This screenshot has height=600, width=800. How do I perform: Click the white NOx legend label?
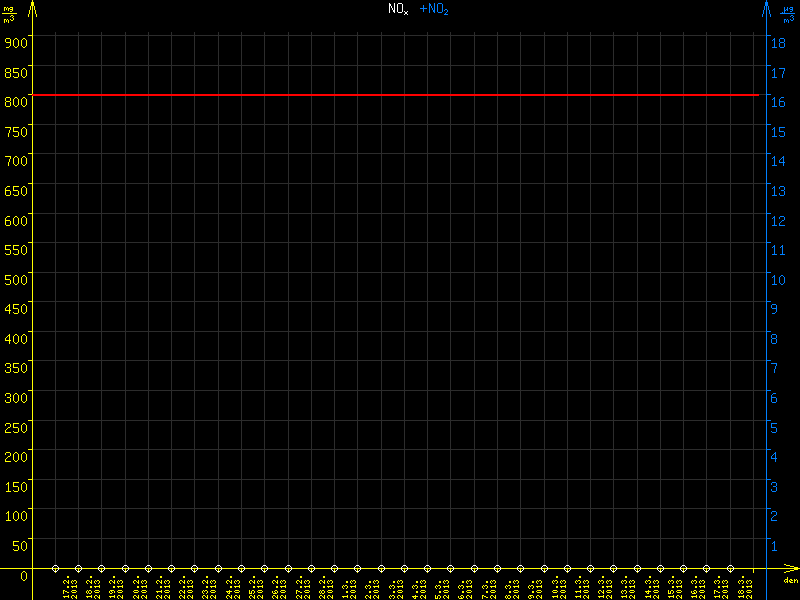[398, 9]
